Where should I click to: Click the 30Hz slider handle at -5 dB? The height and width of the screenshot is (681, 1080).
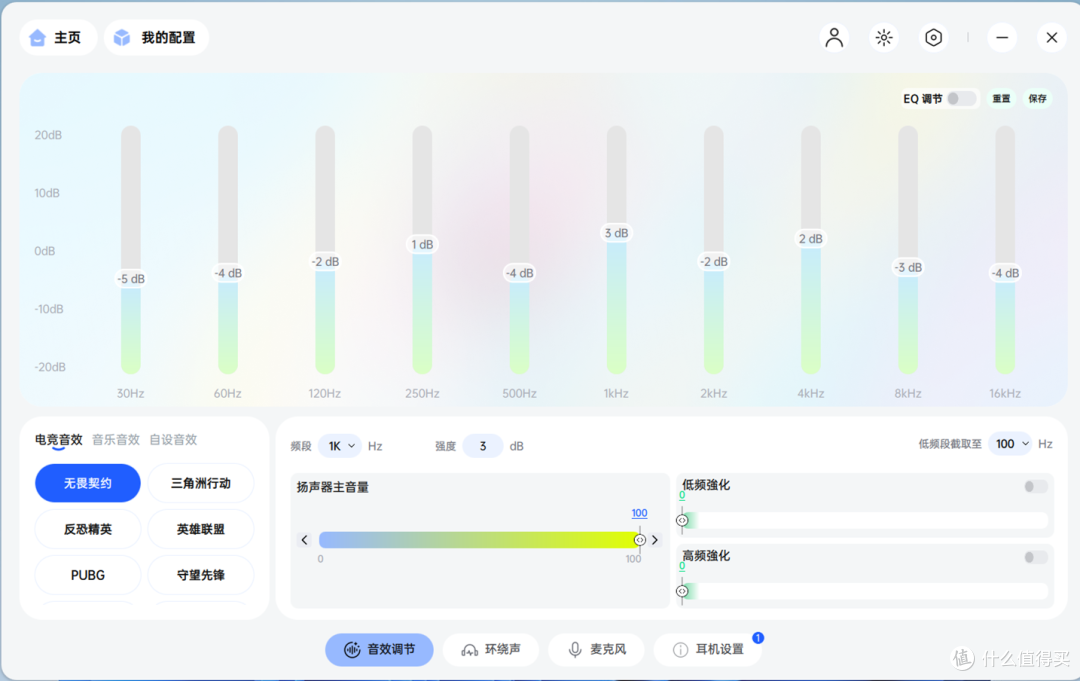(x=131, y=279)
